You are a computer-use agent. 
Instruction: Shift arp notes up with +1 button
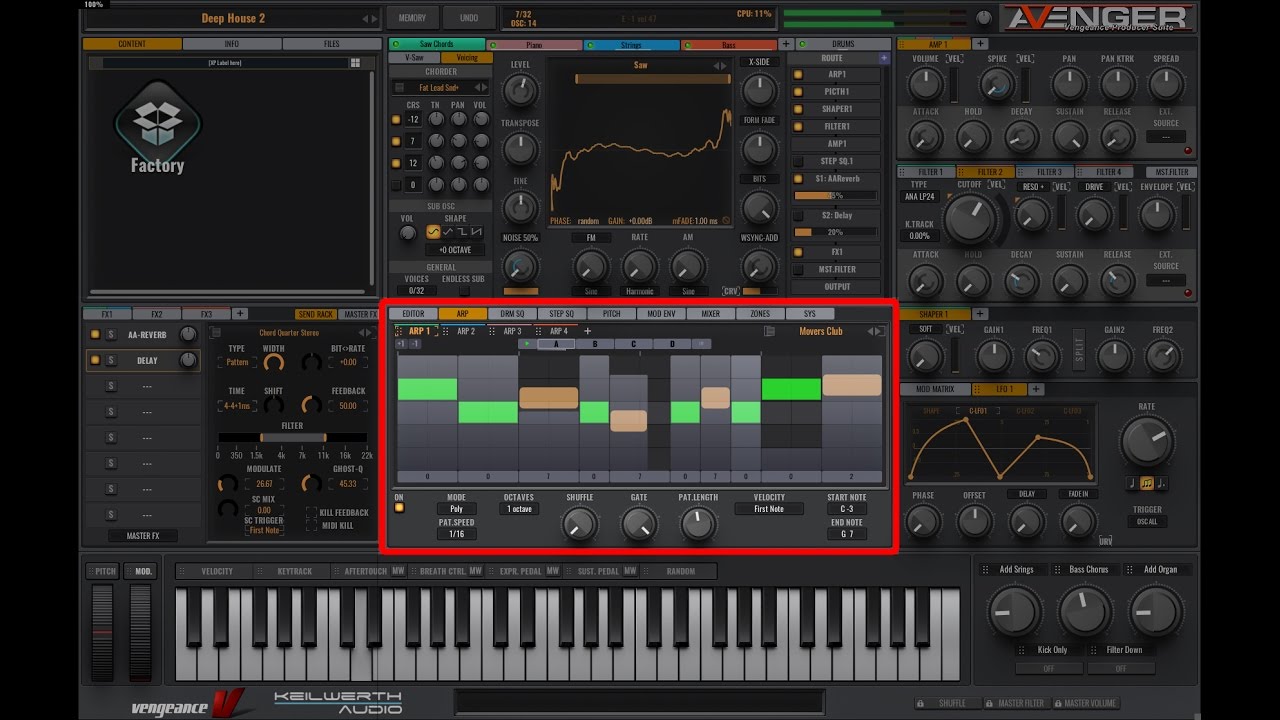[x=401, y=344]
